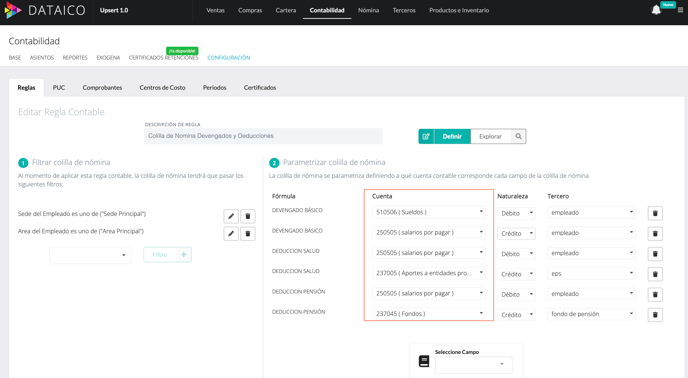Change Naturaleza Débito for Sueldos row
The height and width of the screenshot is (378, 688).
[x=516, y=213]
